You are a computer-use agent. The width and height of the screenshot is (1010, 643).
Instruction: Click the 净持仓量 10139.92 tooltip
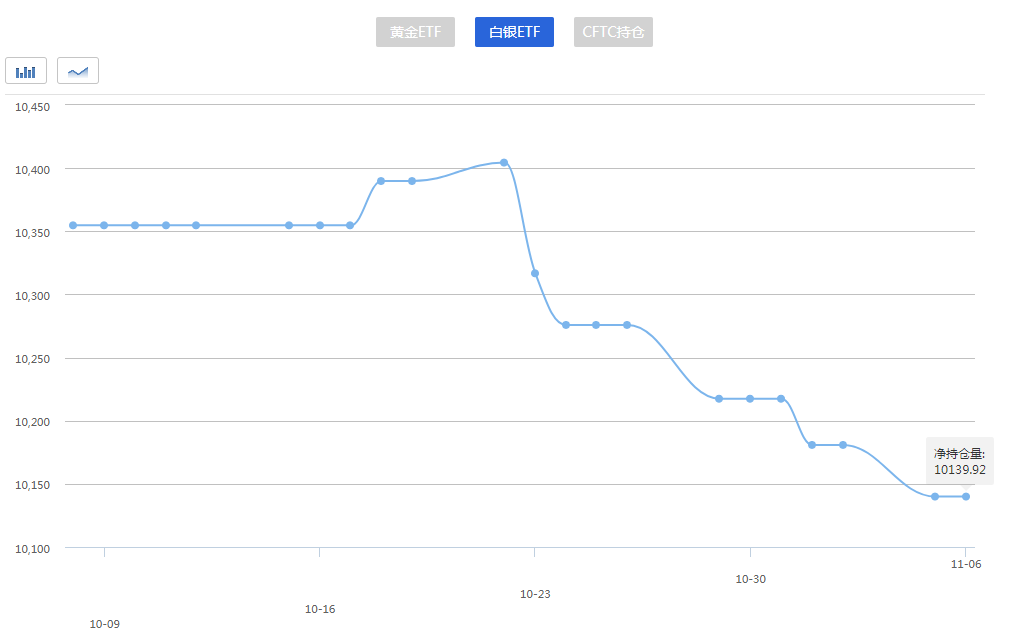pyautogui.click(x=960, y=461)
